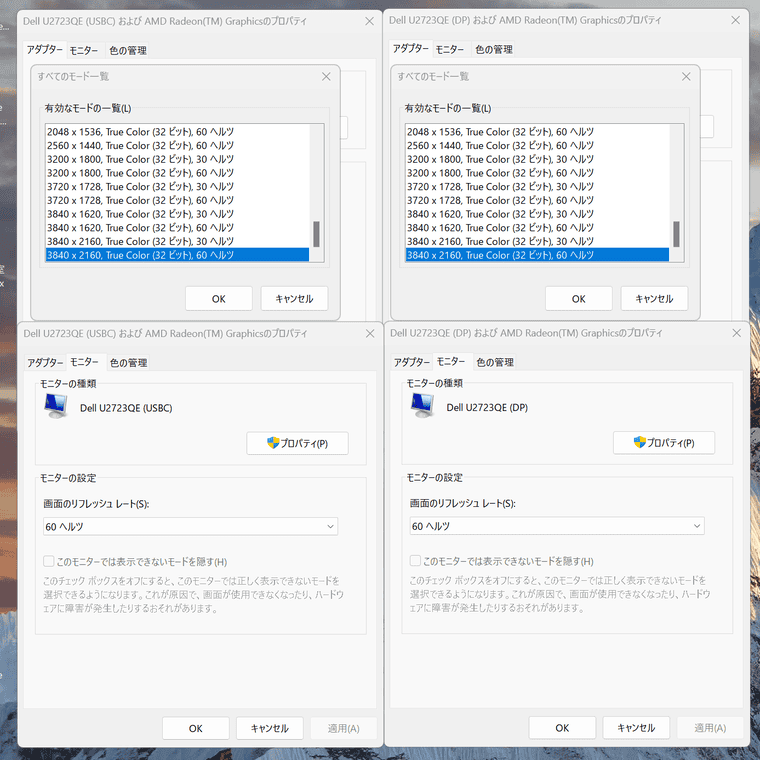Switch to the アダプター tab in the bottom USBC dialog
Screen dimensions: 760x760
click(x=45, y=363)
